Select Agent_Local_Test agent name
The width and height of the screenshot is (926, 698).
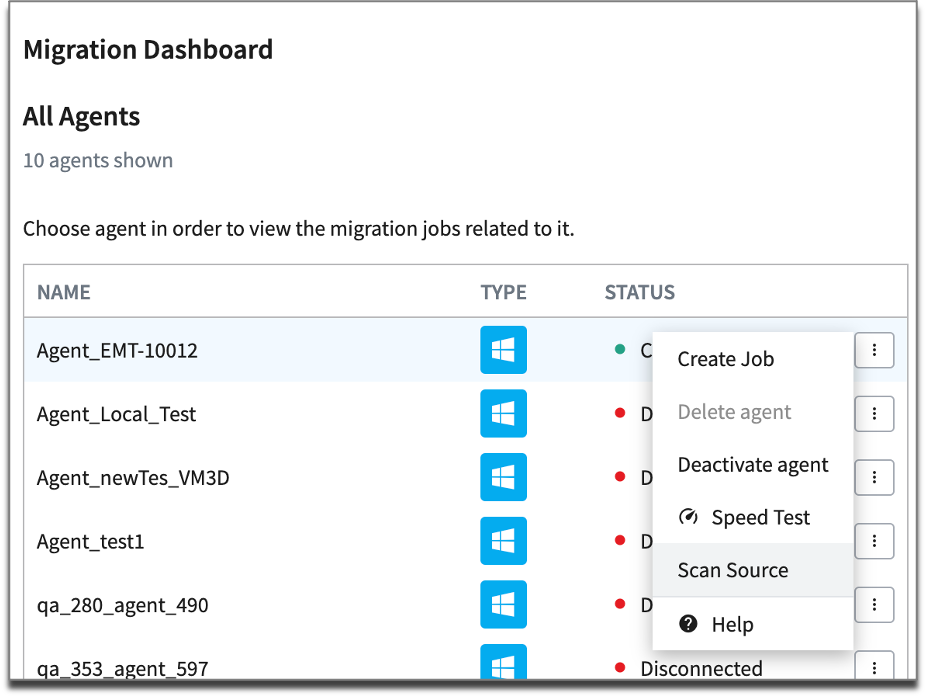[x=116, y=414]
